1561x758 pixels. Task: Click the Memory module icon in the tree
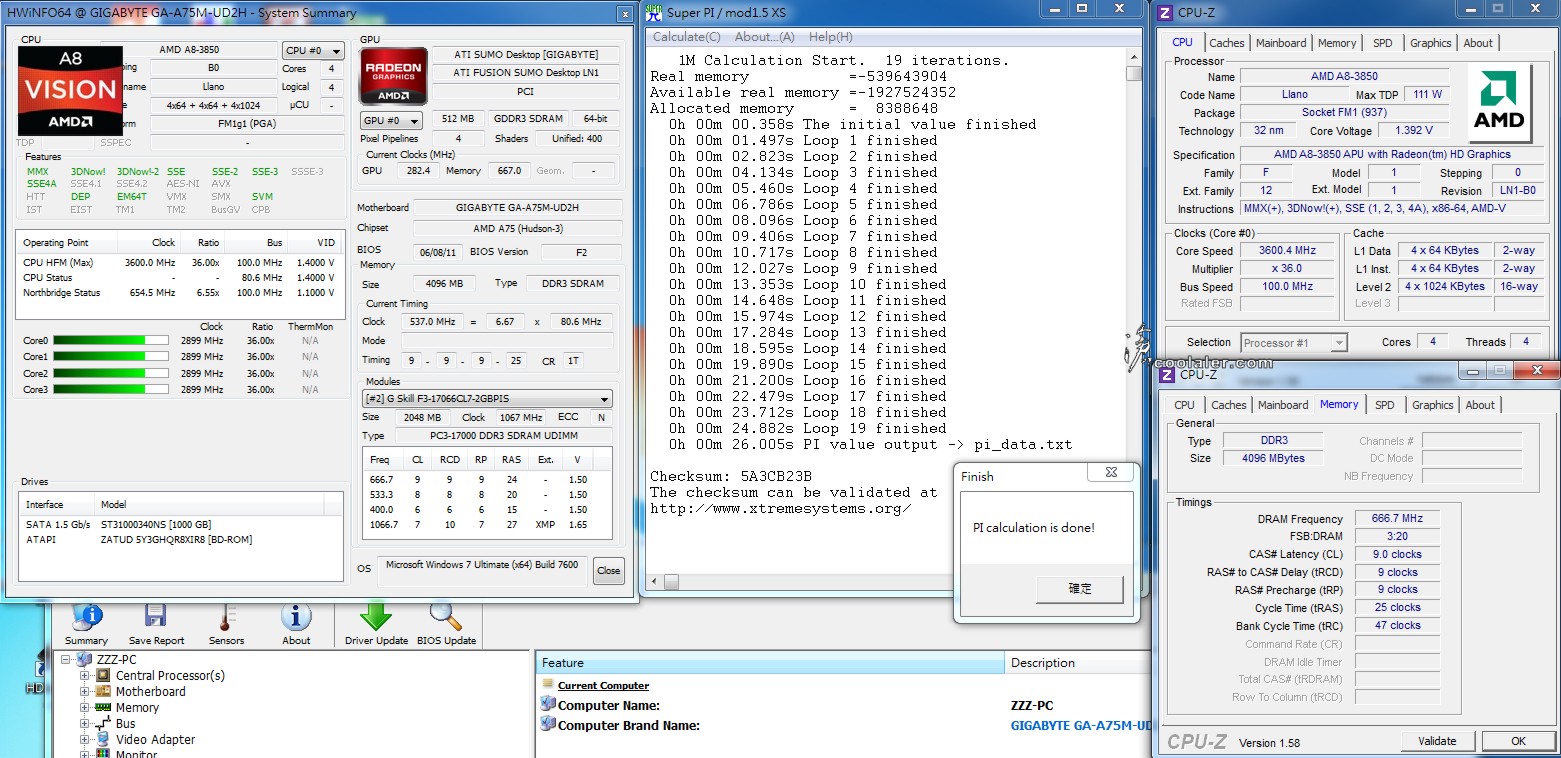(x=105, y=707)
